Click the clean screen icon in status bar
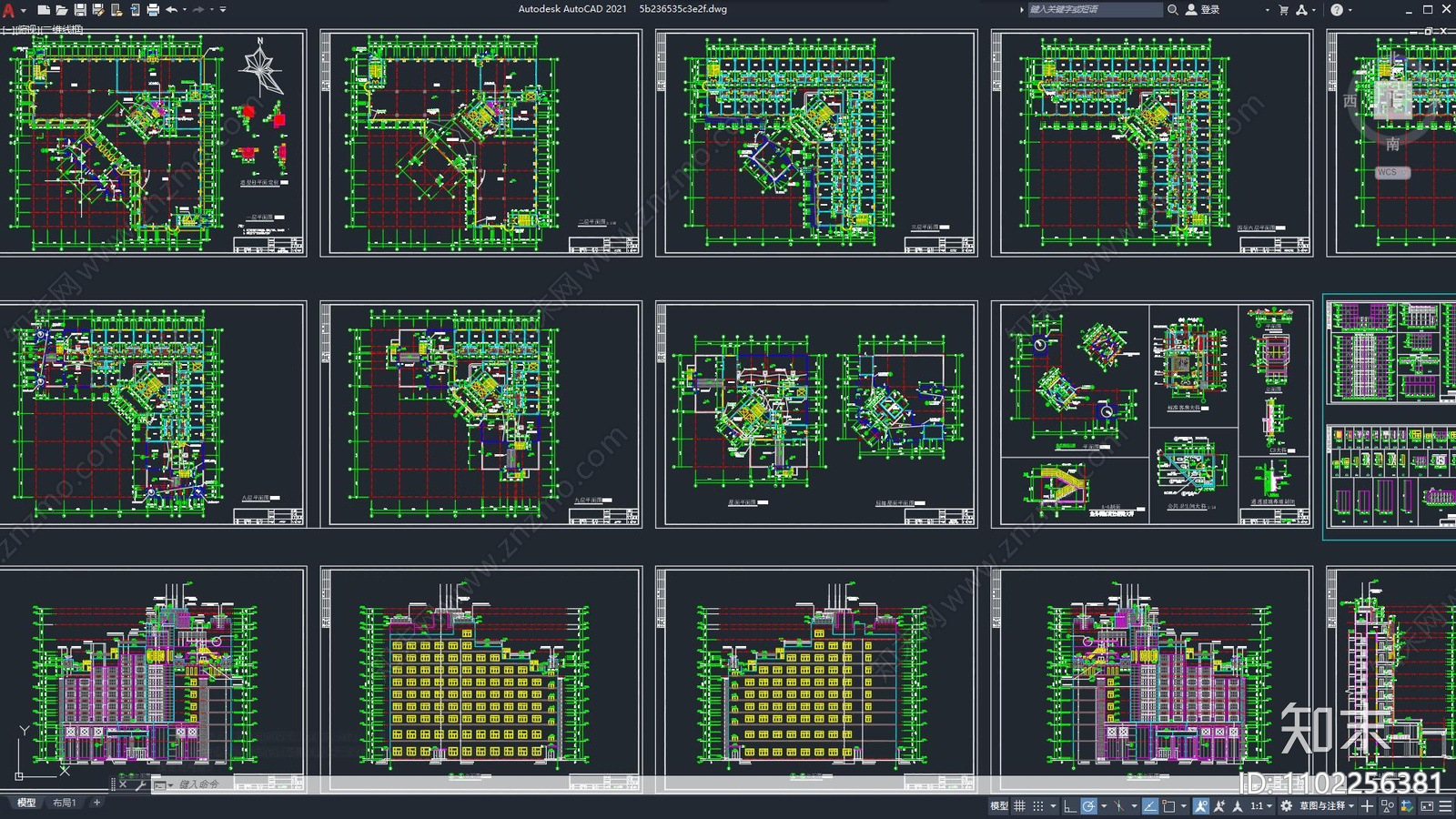 (x=1427, y=806)
